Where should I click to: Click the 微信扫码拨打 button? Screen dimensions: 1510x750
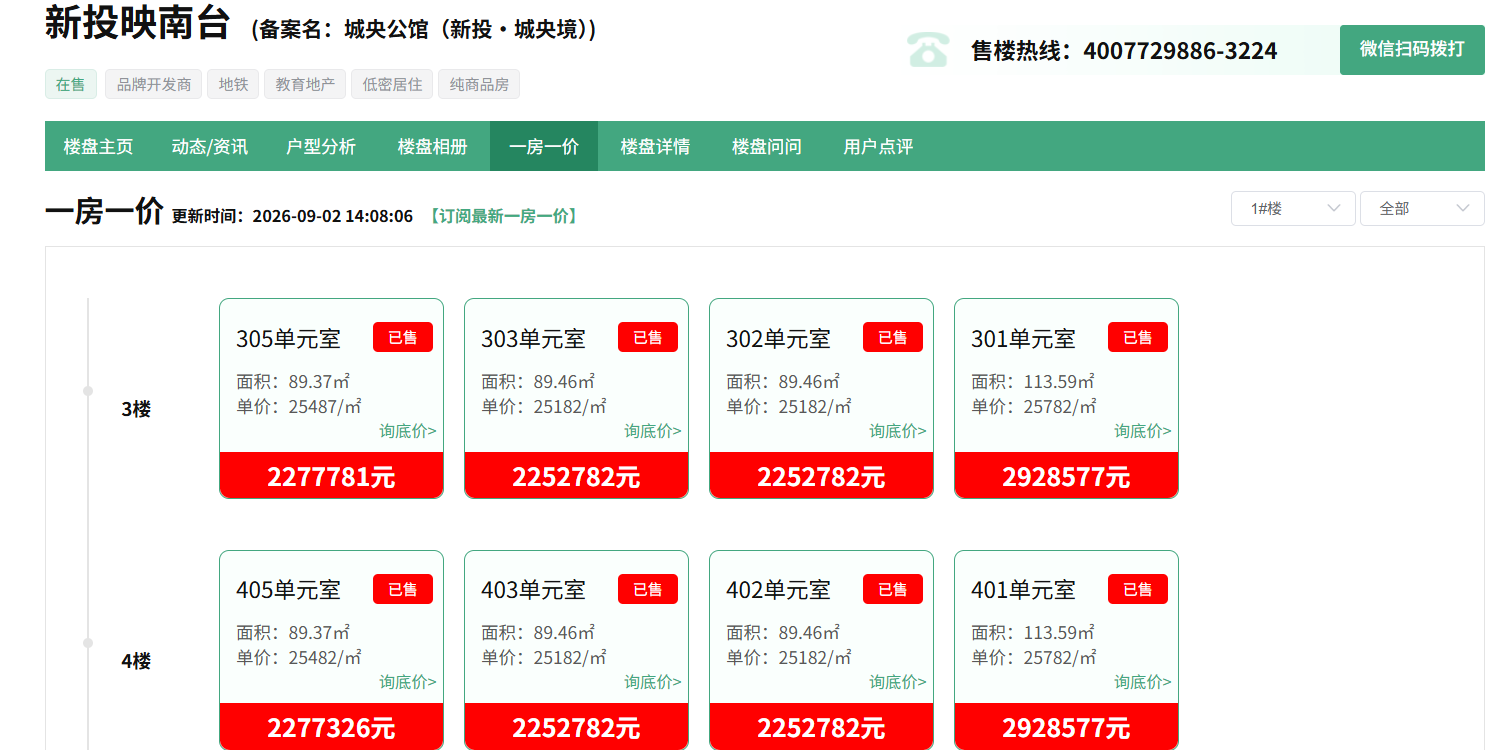click(1412, 50)
